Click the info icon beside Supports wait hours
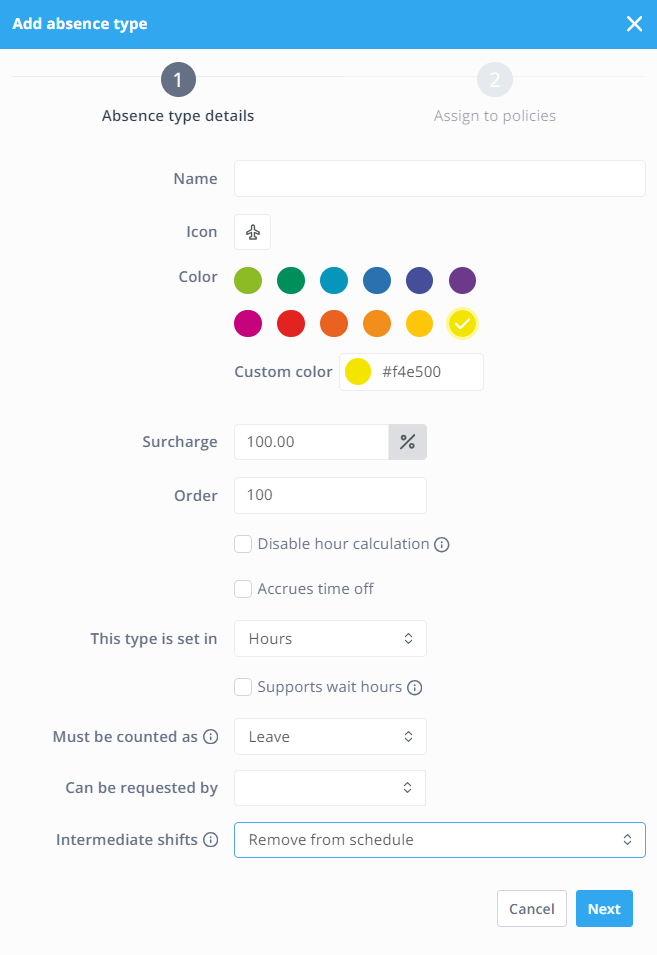 pyautogui.click(x=414, y=687)
